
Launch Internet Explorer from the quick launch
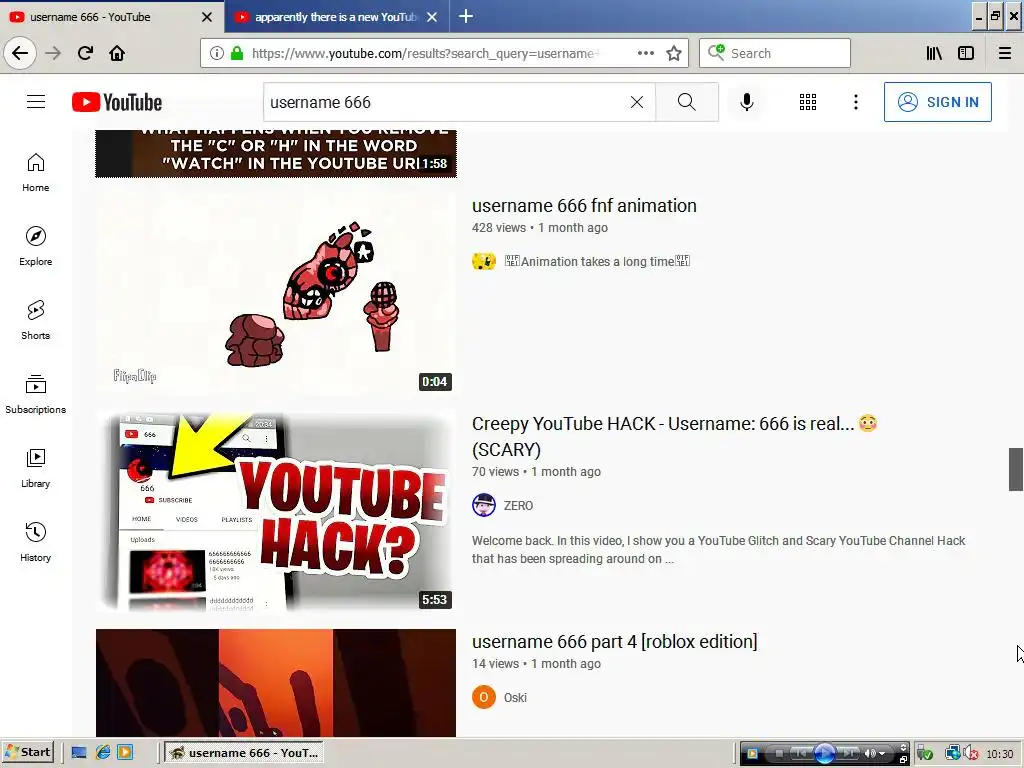pos(103,752)
